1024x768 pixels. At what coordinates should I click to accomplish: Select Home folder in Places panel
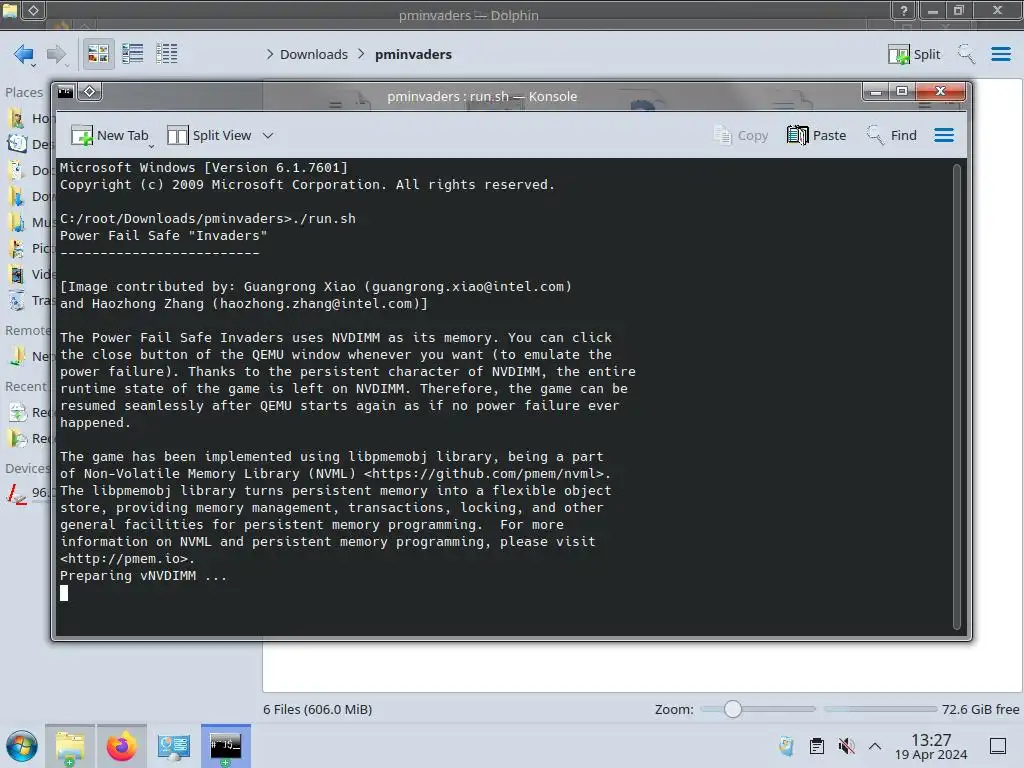29,118
